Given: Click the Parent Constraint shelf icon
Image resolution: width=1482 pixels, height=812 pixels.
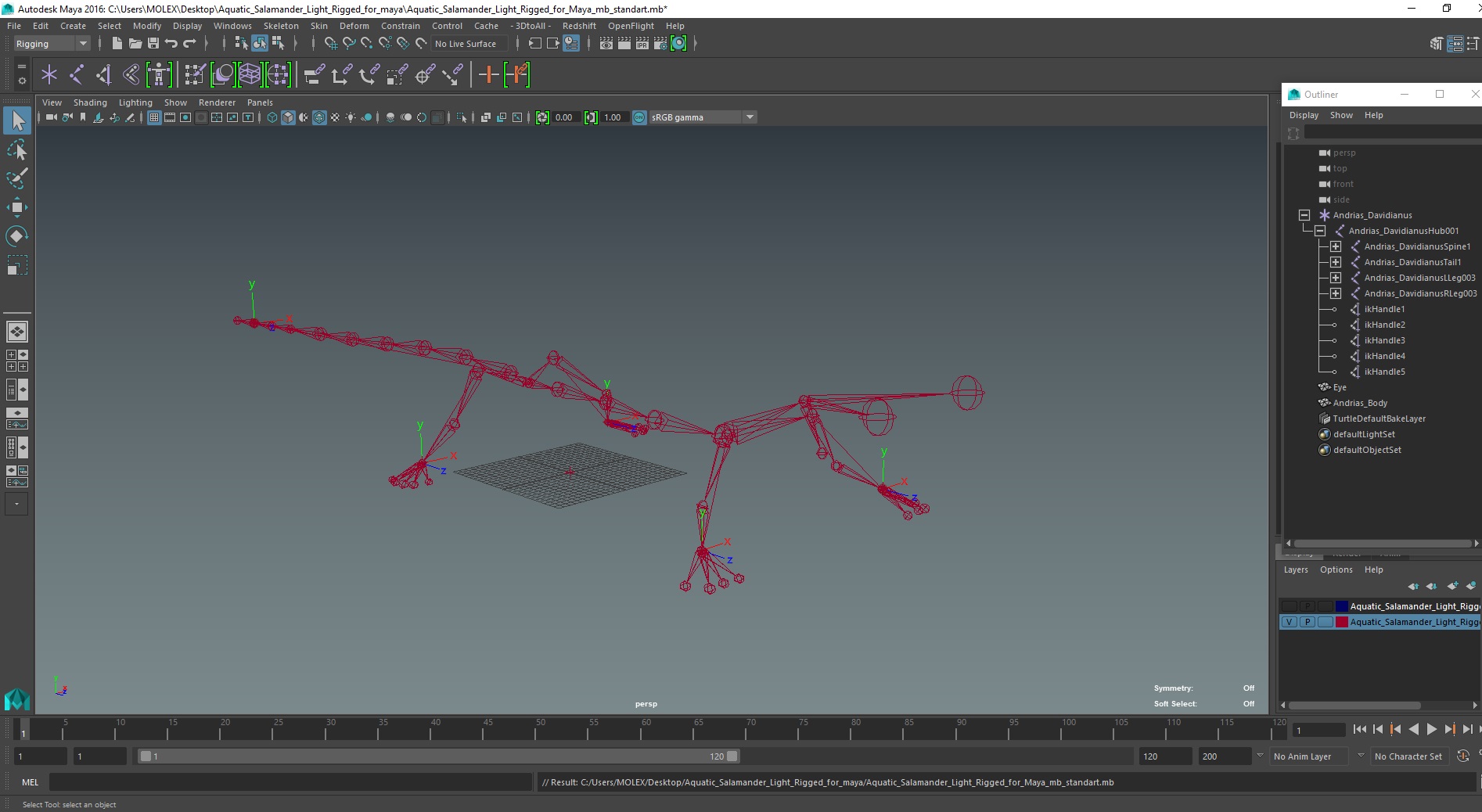Looking at the screenshot, I should tap(315, 75).
